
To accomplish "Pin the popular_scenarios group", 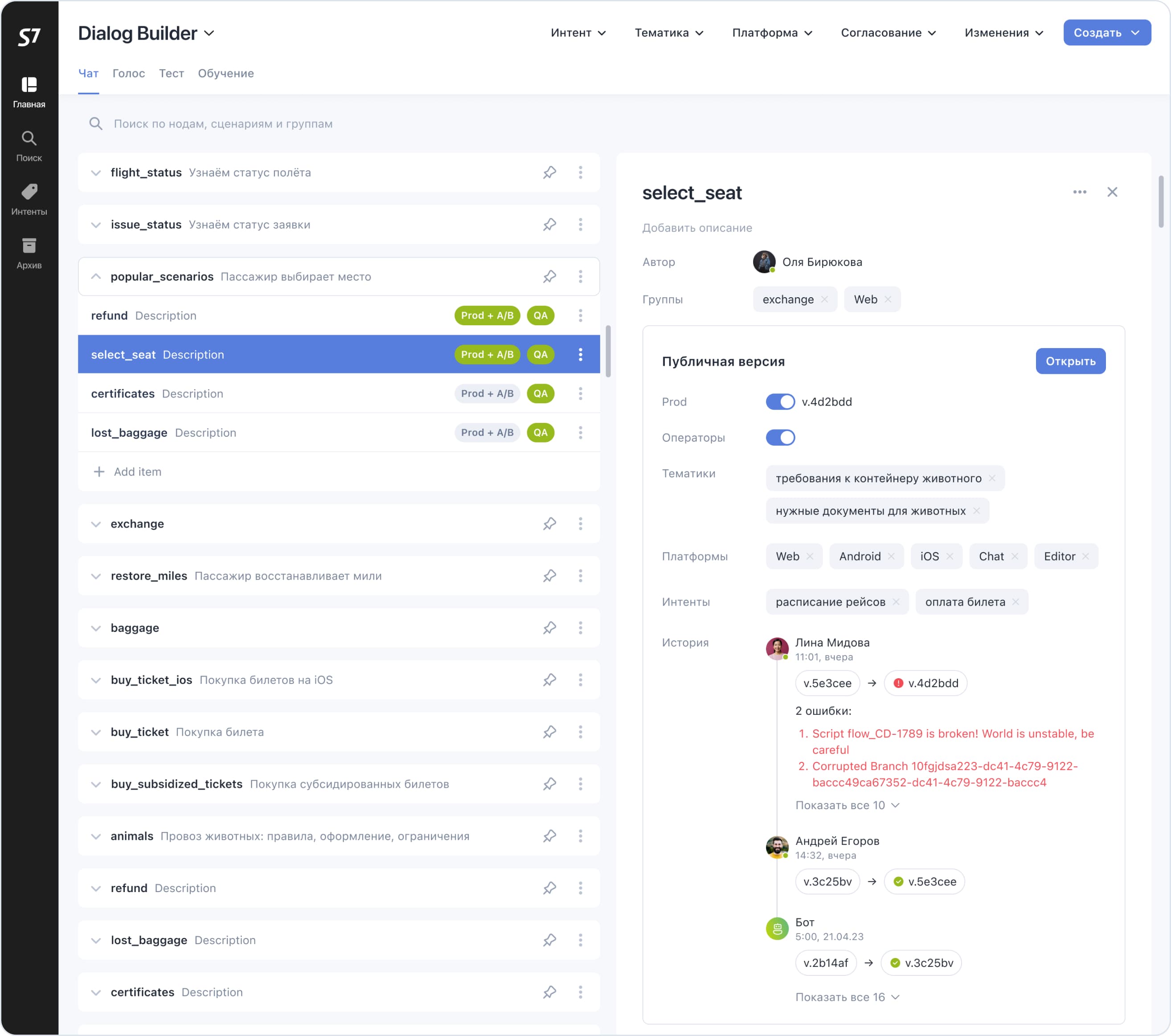I will [x=549, y=277].
